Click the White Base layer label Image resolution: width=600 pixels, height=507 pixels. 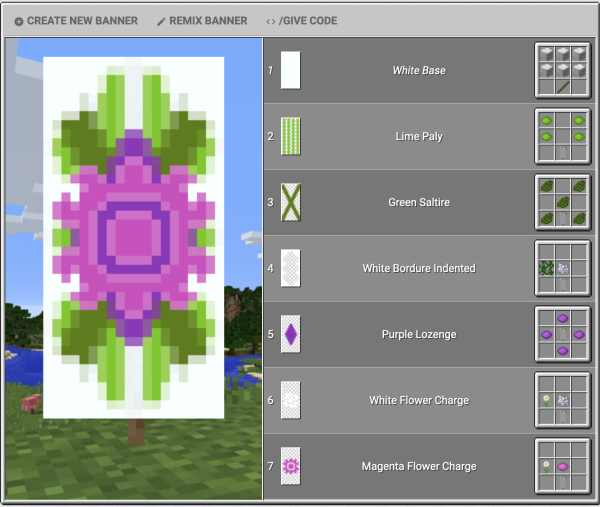418,71
